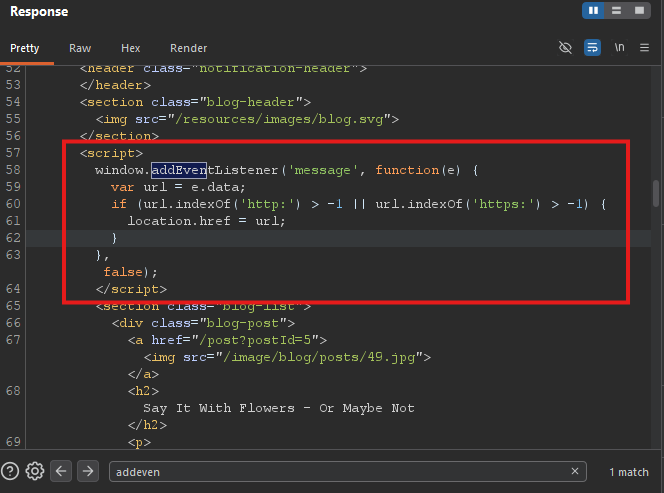Click the 'false);' code text
The height and width of the screenshot is (493, 664).
pos(130,272)
